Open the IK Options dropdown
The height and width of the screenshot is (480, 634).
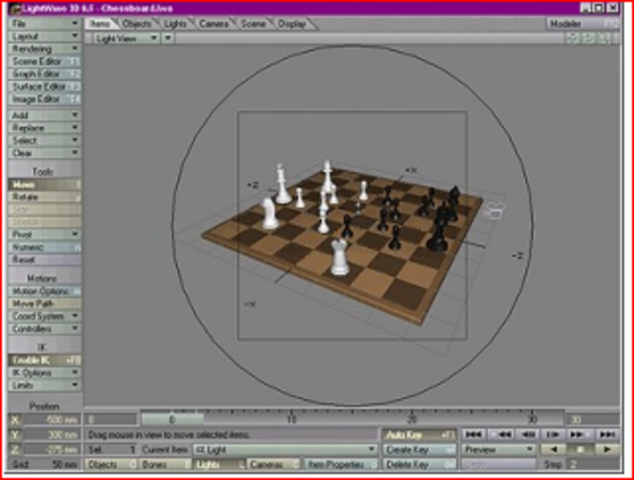pos(44,372)
